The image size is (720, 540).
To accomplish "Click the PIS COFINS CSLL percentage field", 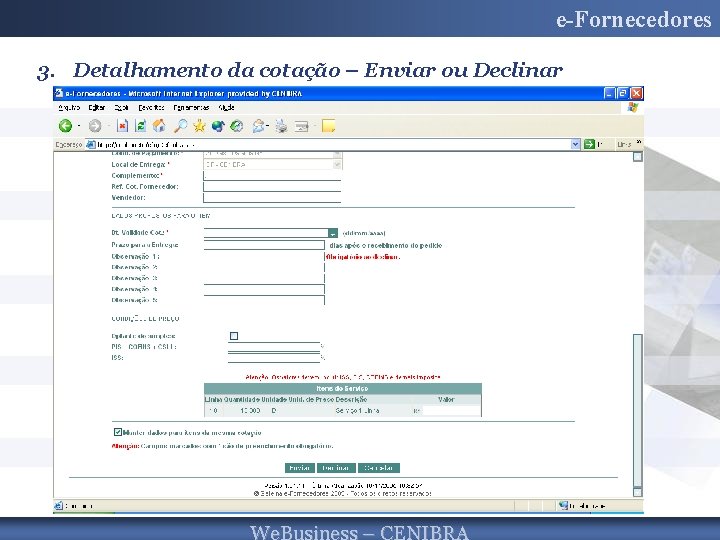I will tap(274, 346).
